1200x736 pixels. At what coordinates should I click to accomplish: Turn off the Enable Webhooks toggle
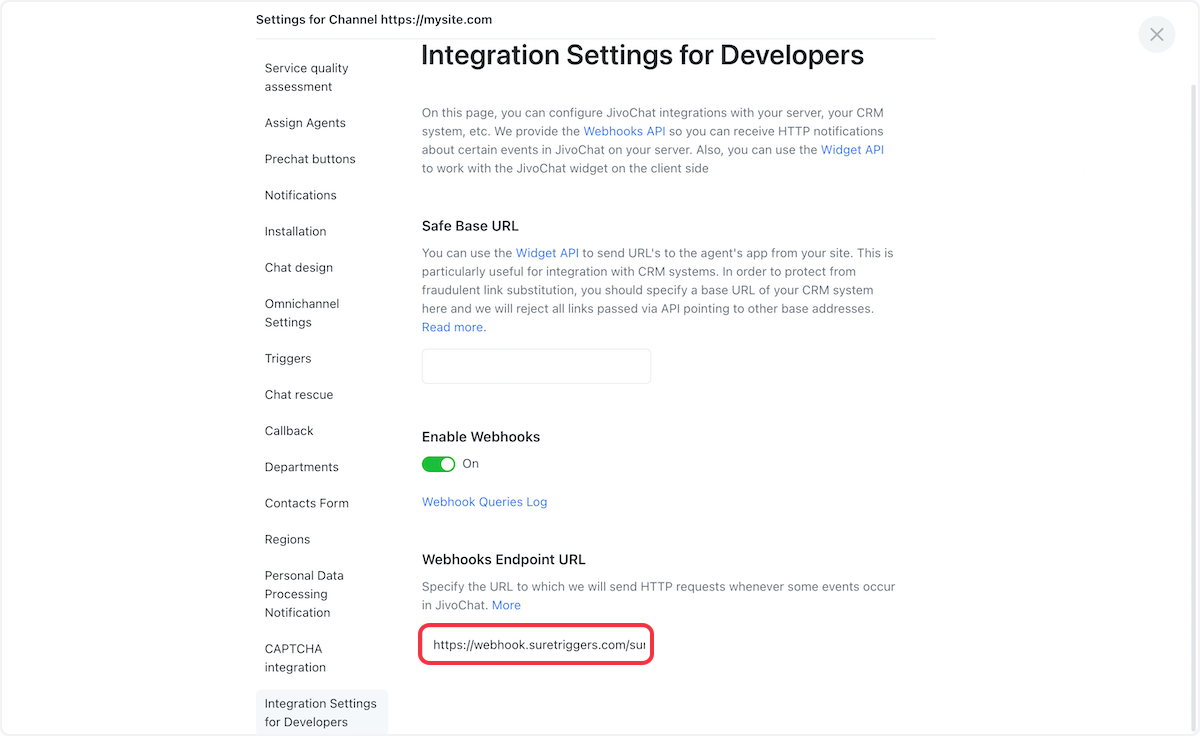pos(438,464)
